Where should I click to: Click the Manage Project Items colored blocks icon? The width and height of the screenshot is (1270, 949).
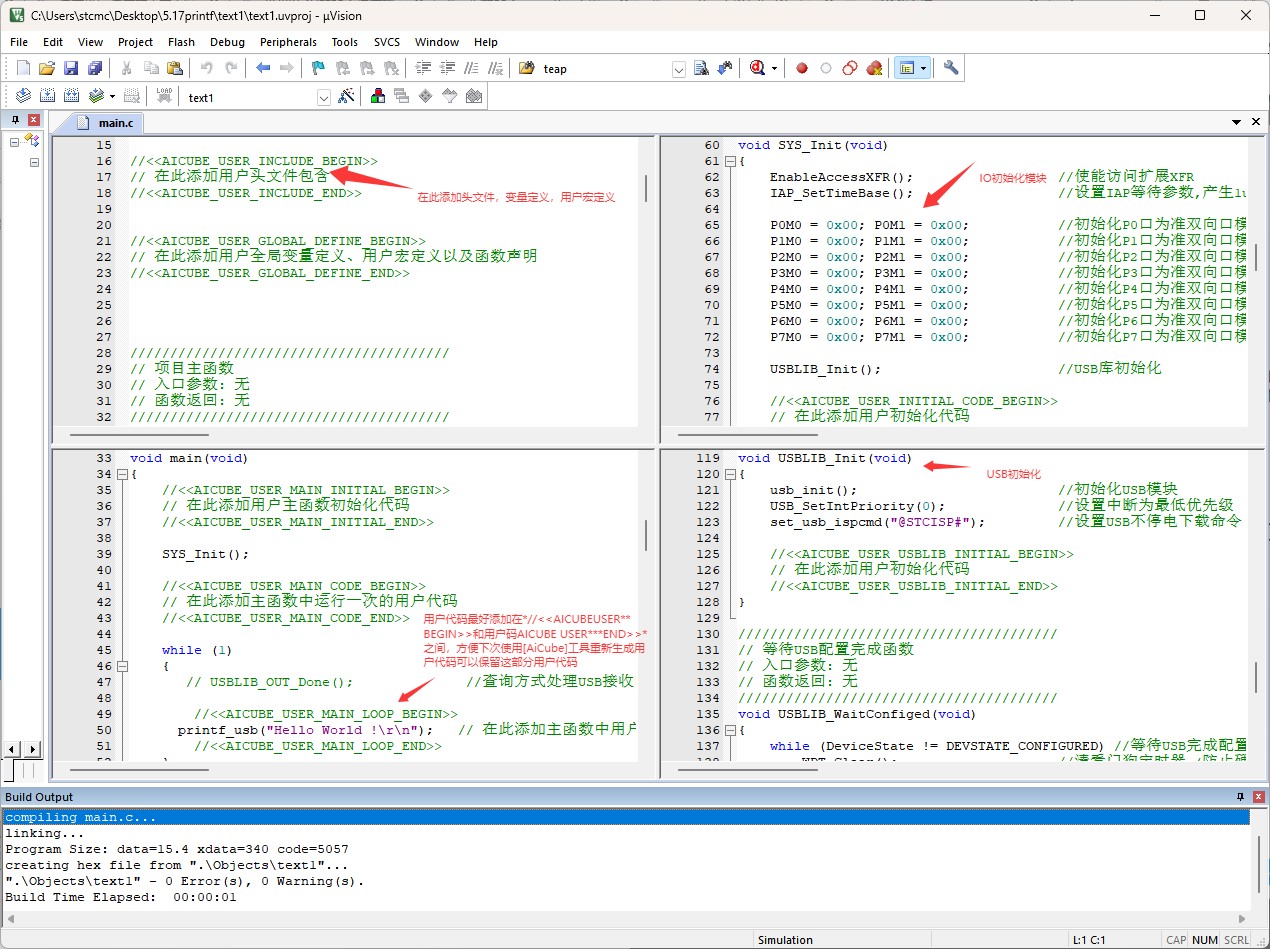point(378,96)
